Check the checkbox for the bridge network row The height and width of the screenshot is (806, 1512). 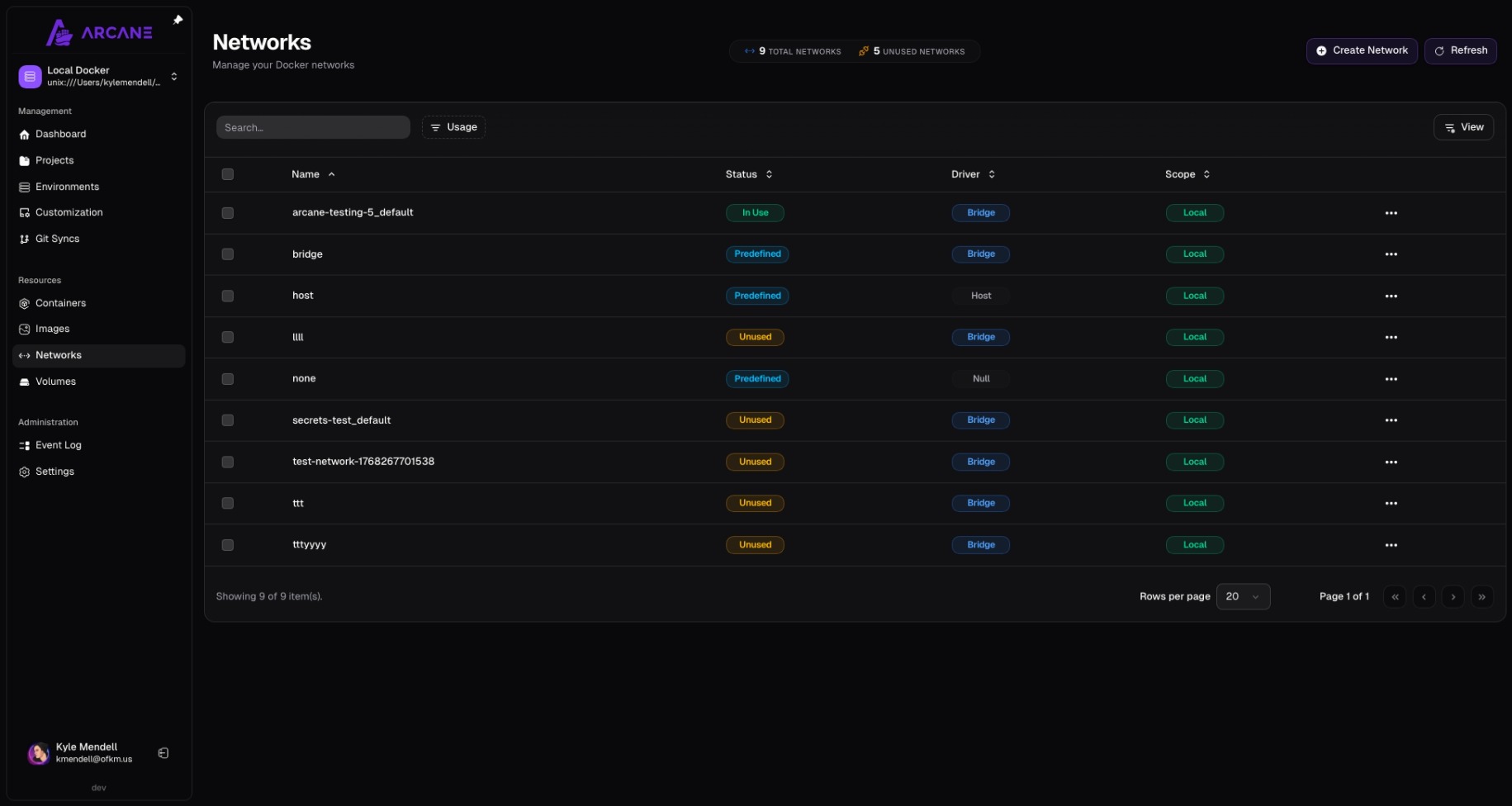coord(228,254)
